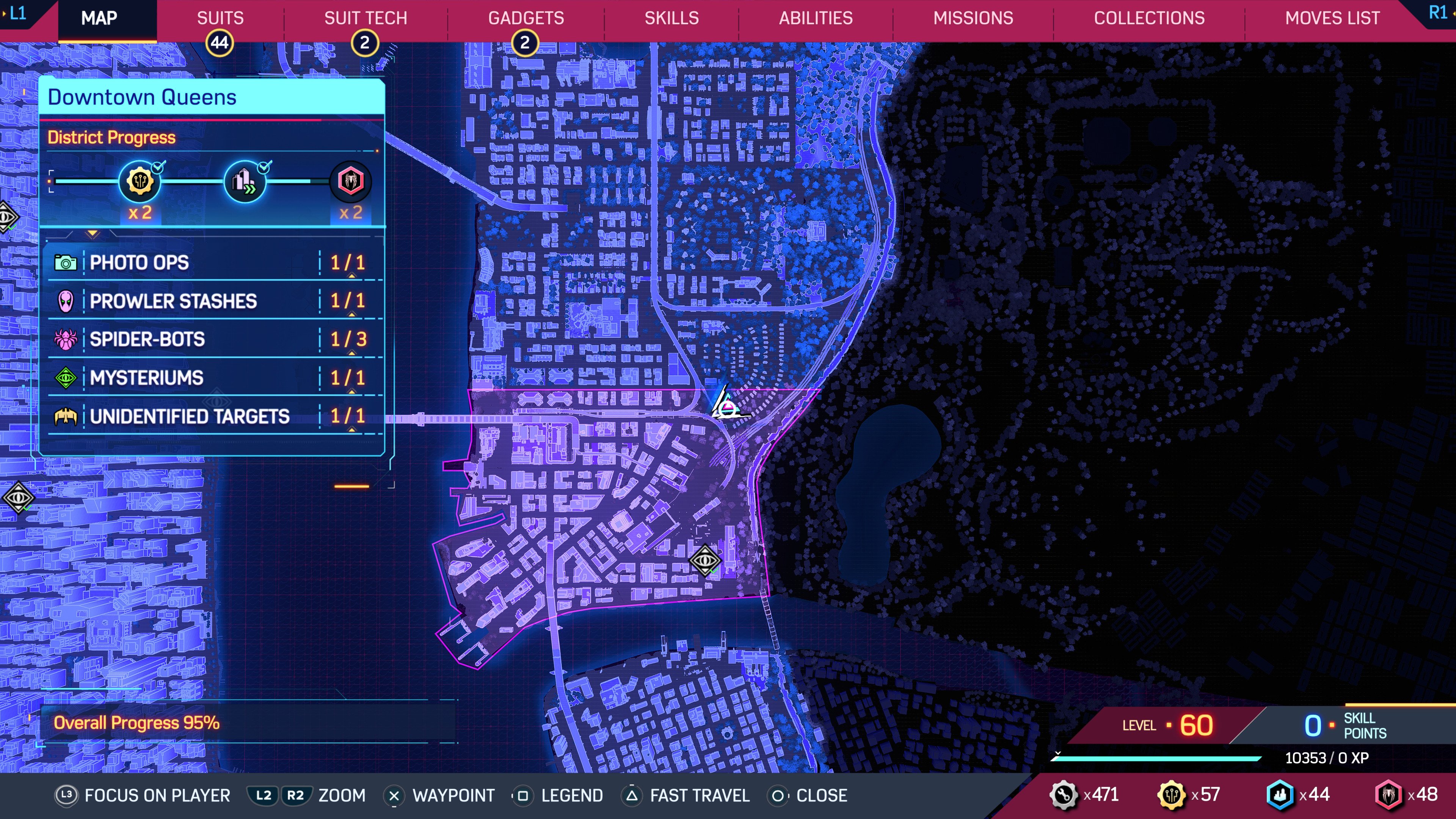Click the L3 stick icon
The height and width of the screenshot is (819, 1456).
point(66,795)
